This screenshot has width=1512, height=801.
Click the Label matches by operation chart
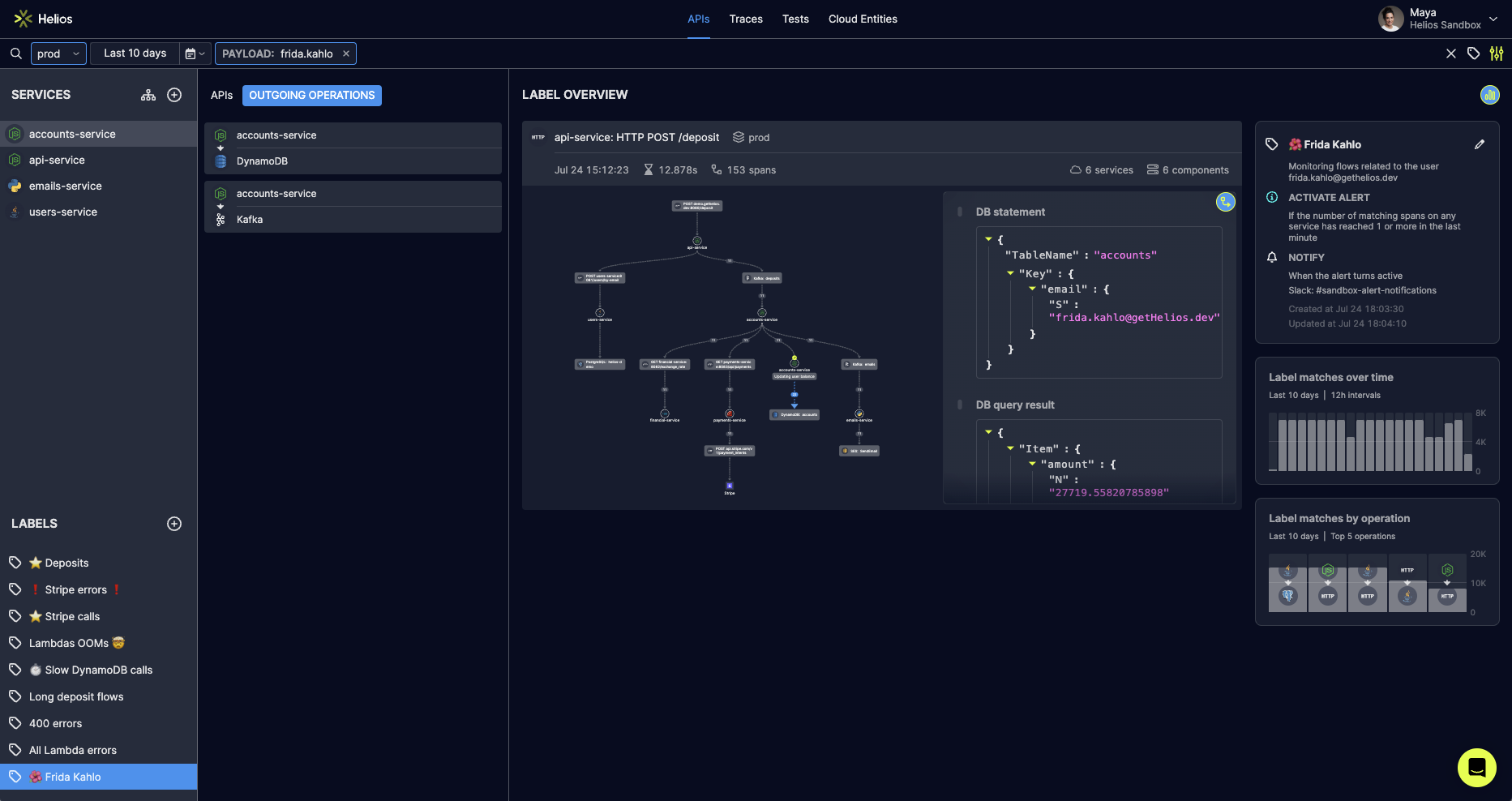pyautogui.click(x=1369, y=583)
